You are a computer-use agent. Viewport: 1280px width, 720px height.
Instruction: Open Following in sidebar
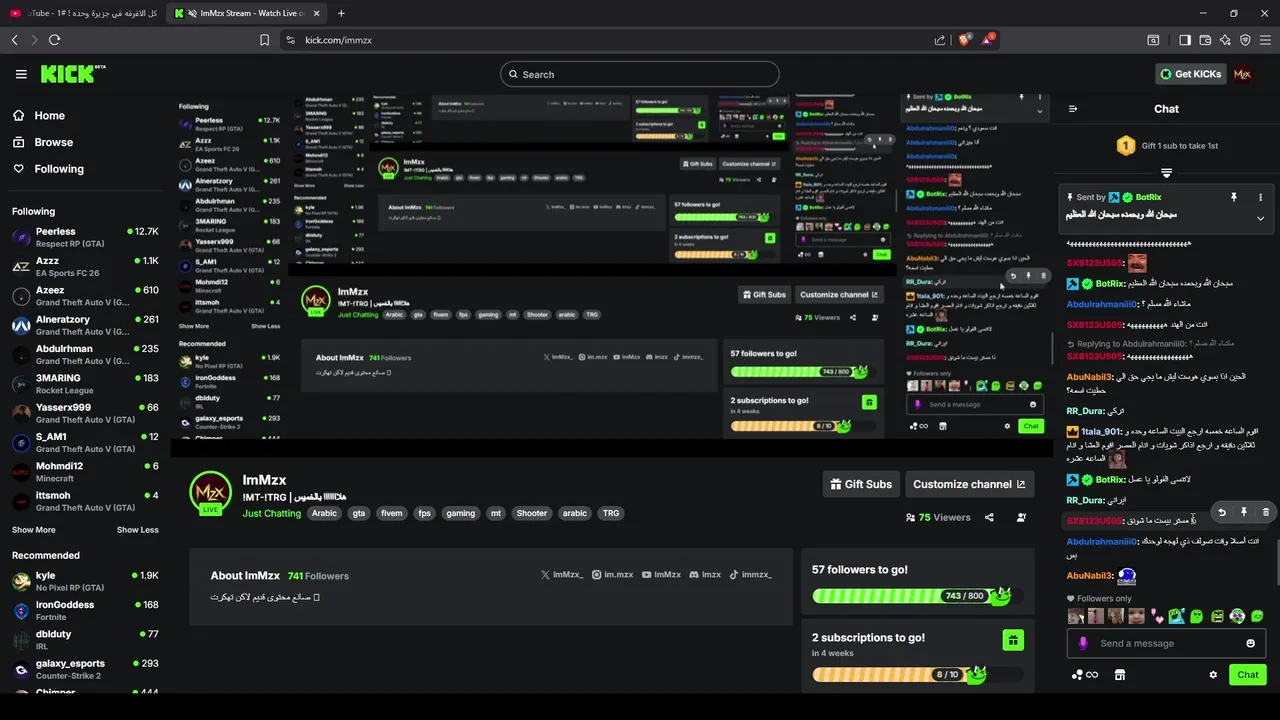49,169
